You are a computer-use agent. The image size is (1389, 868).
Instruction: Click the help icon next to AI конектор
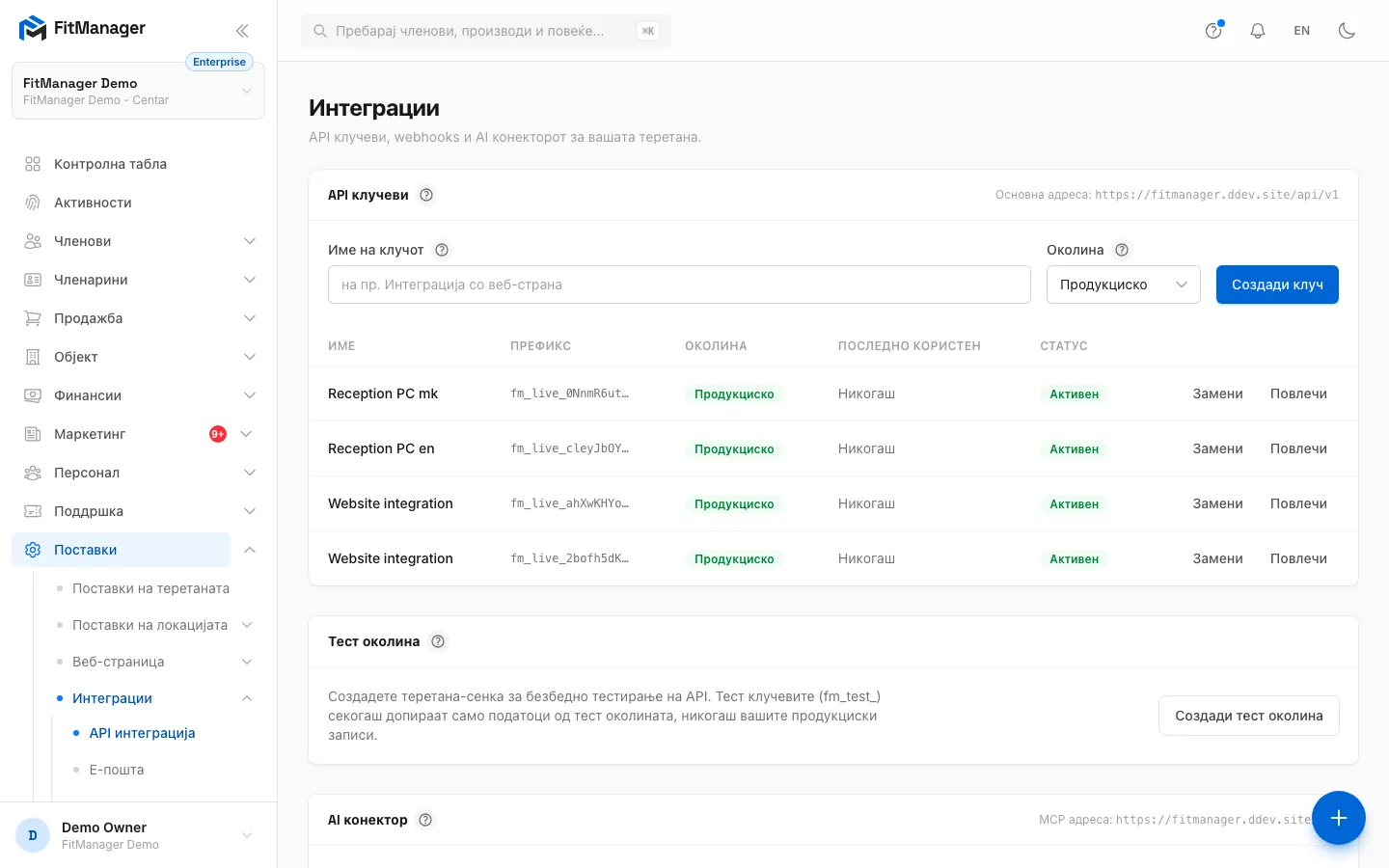click(x=425, y=820)
